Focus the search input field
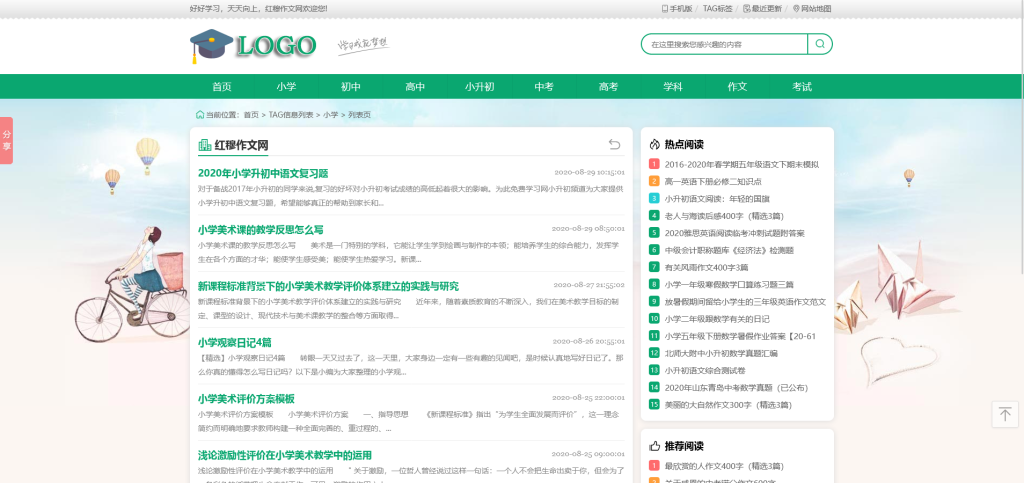Image resolution: width=1024 pixels, height=483 pixels. [x=725, y=44]
